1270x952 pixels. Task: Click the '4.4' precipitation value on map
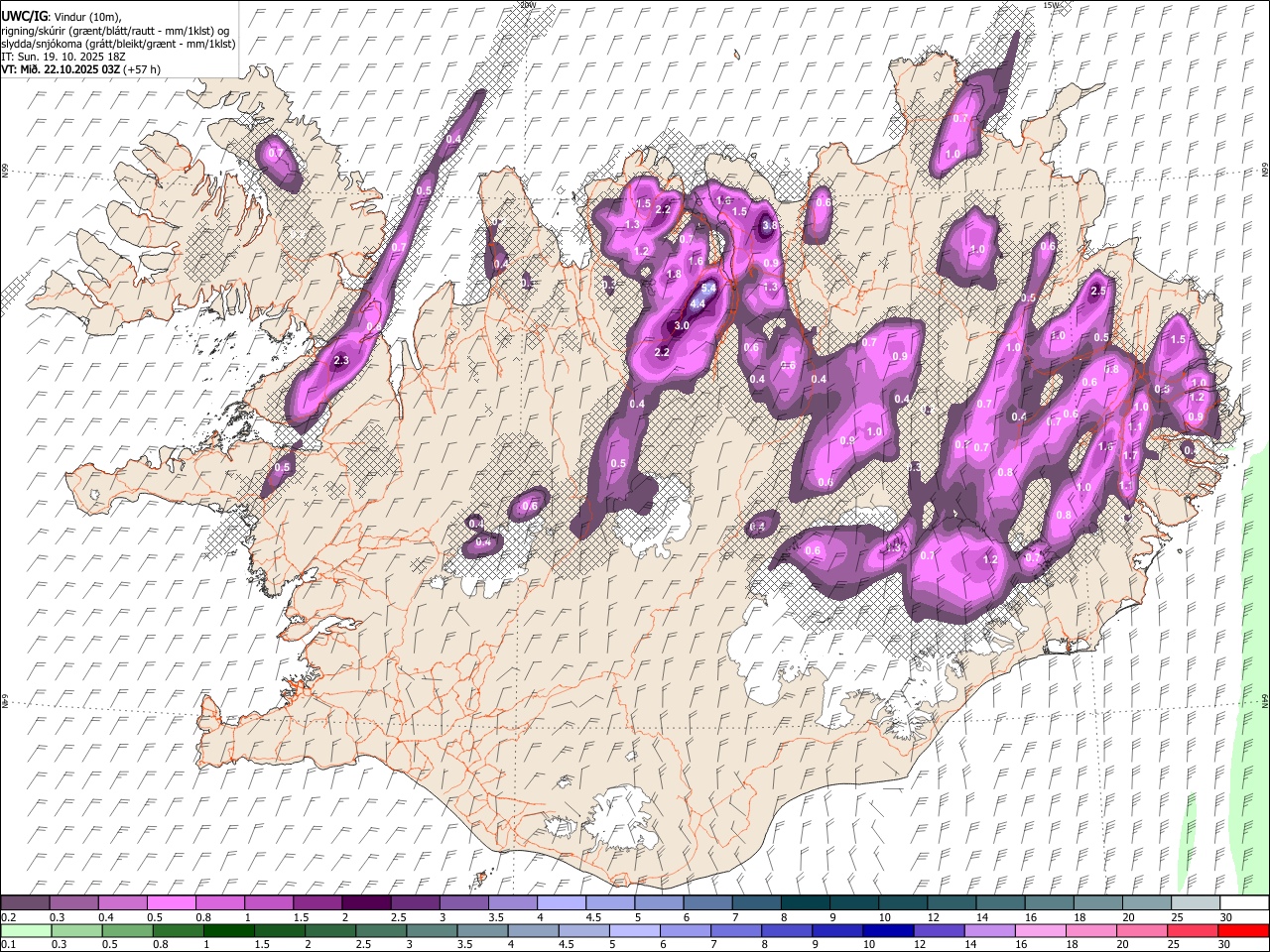[698, 303]
